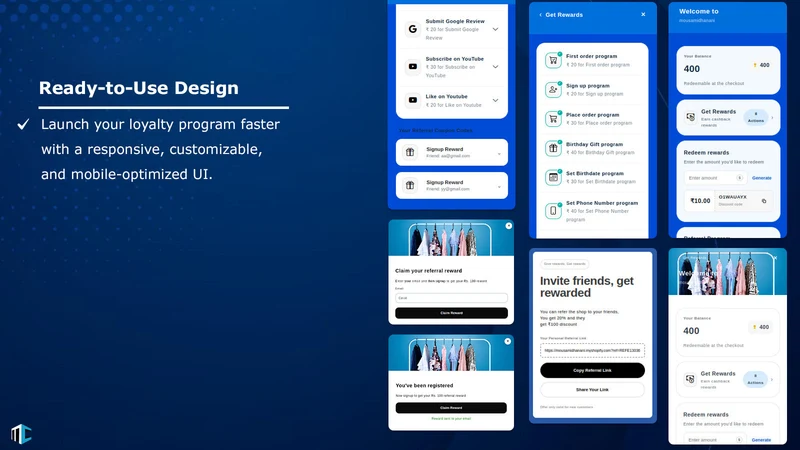
Task: Click the cart icon for Place order program
Action: [x=553, y=119]
